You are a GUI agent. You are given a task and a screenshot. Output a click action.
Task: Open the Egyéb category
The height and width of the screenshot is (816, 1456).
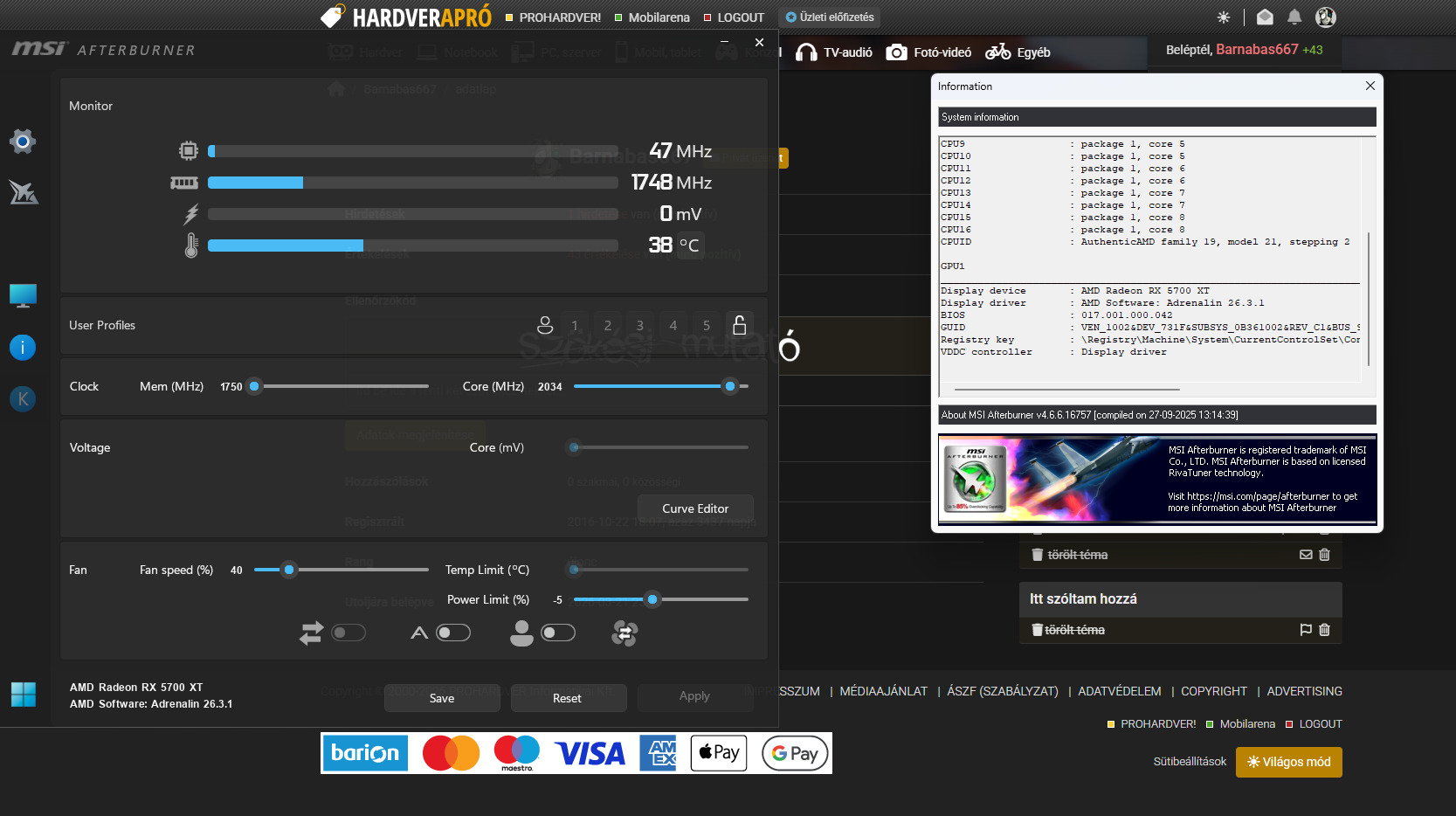pyautogui.click(x=1018, y=52)
